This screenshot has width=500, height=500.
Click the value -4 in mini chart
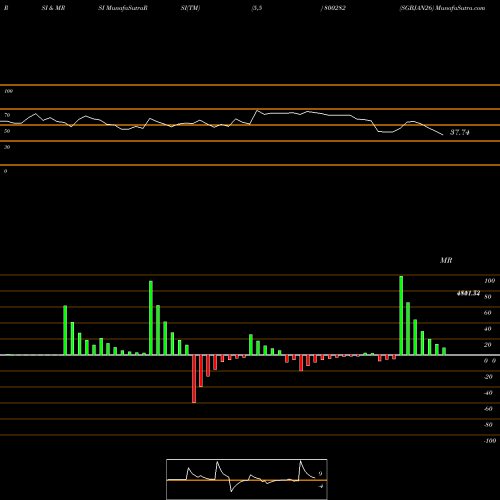coord(320,486)
